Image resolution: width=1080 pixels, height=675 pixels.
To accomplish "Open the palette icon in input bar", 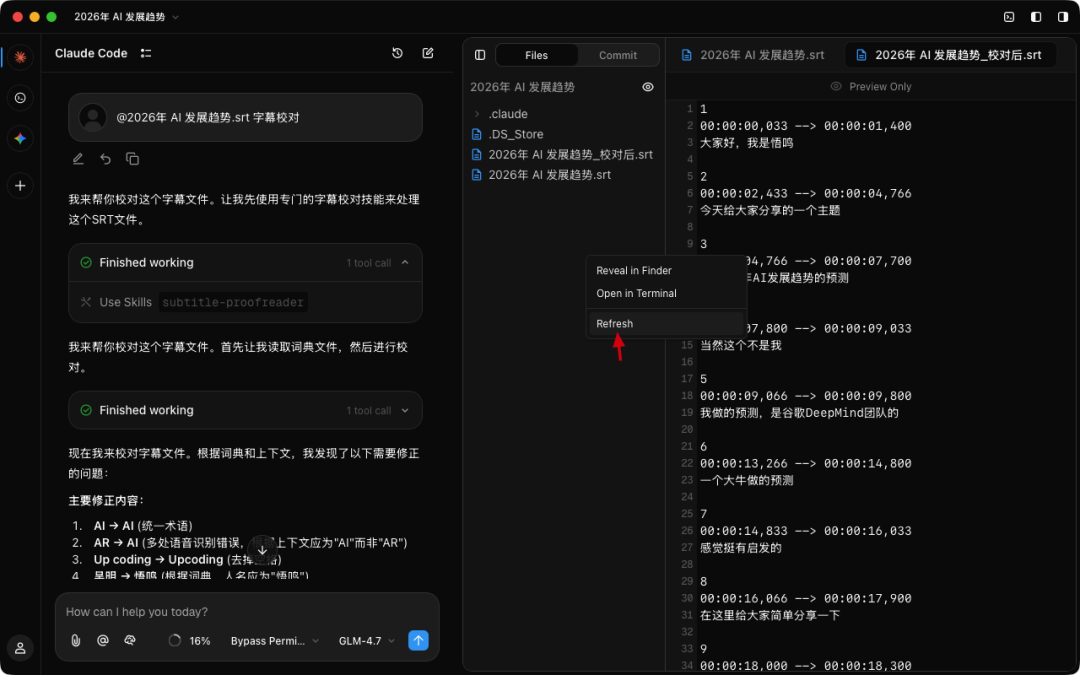I will [129, 641].
